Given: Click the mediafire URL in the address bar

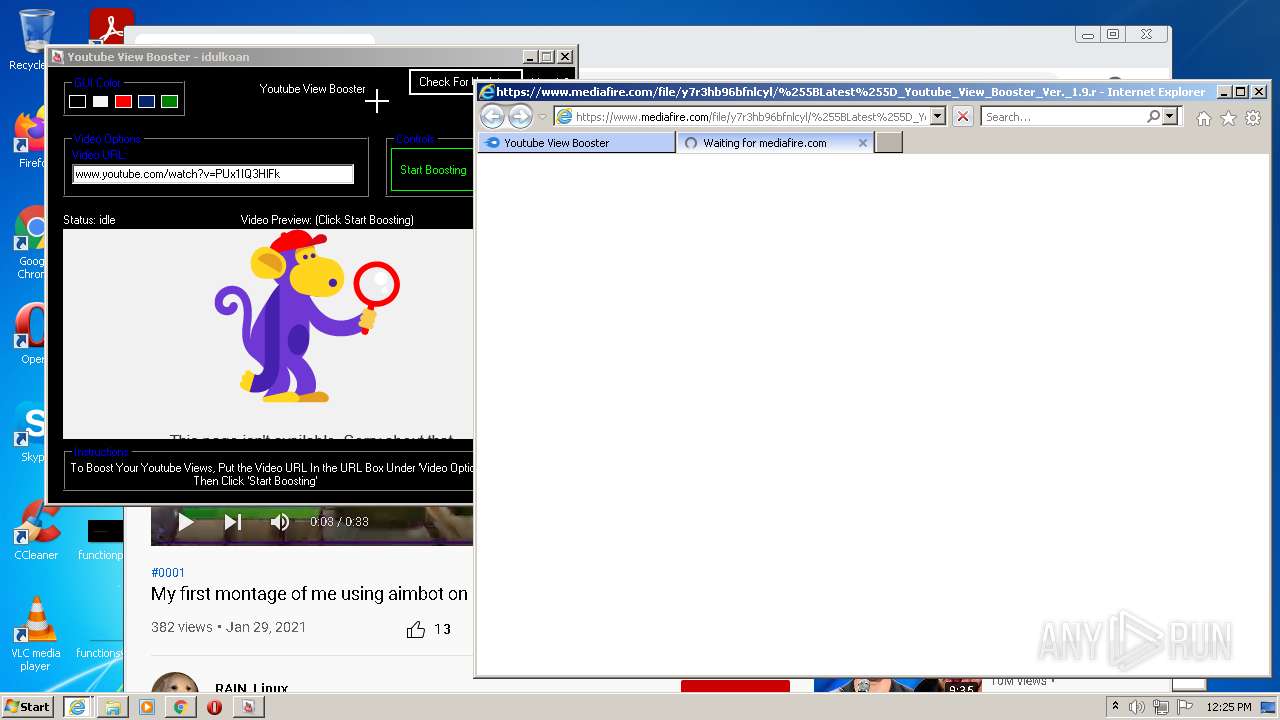Looking at the screenshot, I should pyautogui.click(x=750, y=117).
